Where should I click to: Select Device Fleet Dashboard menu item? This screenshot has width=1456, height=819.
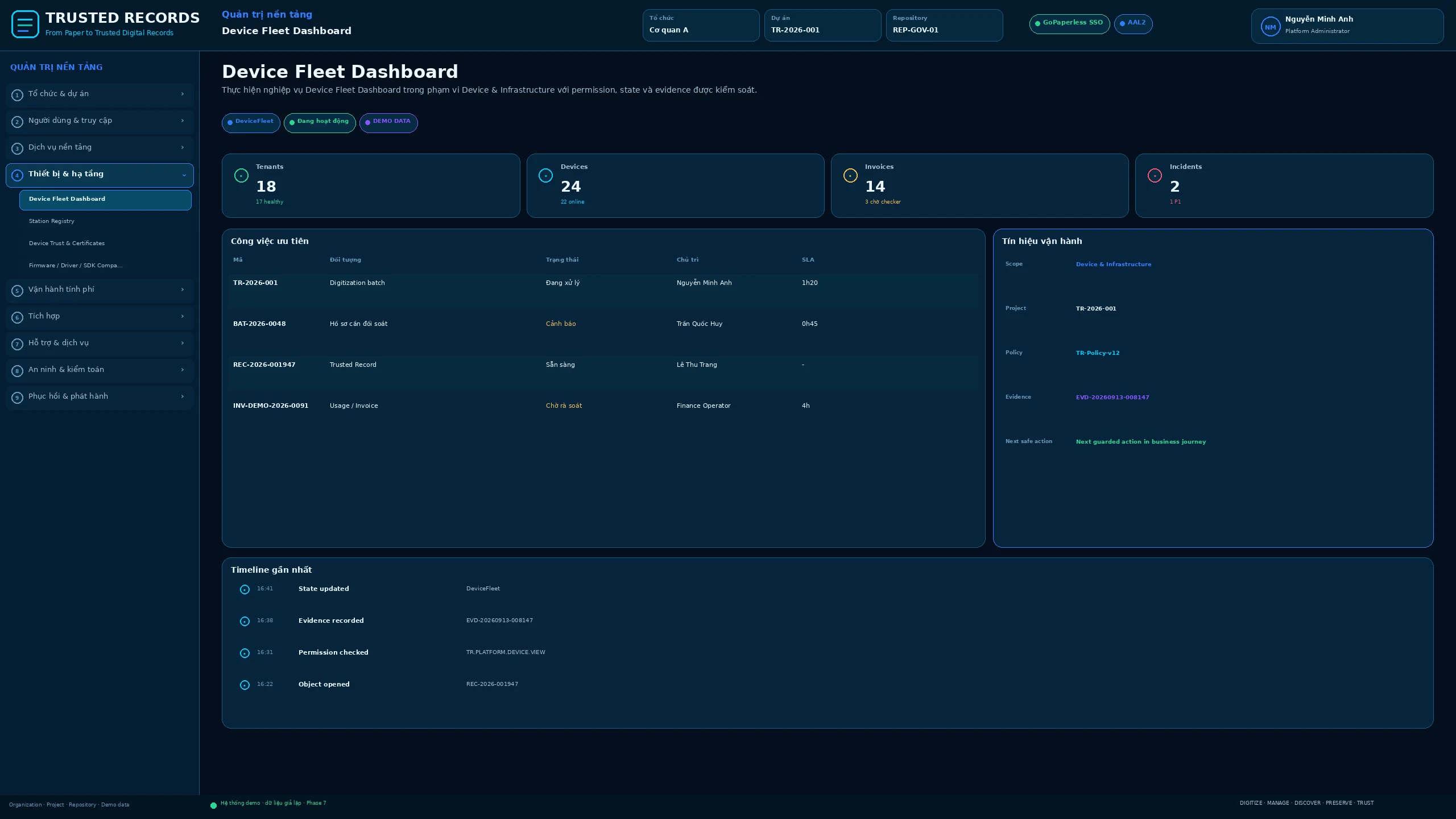click(105, 200)
